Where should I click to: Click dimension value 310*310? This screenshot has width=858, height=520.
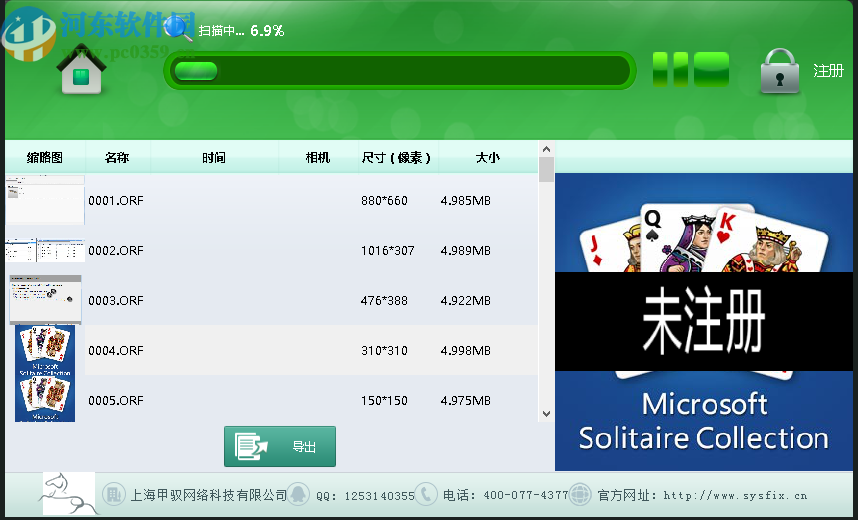[x=384, y=350]
